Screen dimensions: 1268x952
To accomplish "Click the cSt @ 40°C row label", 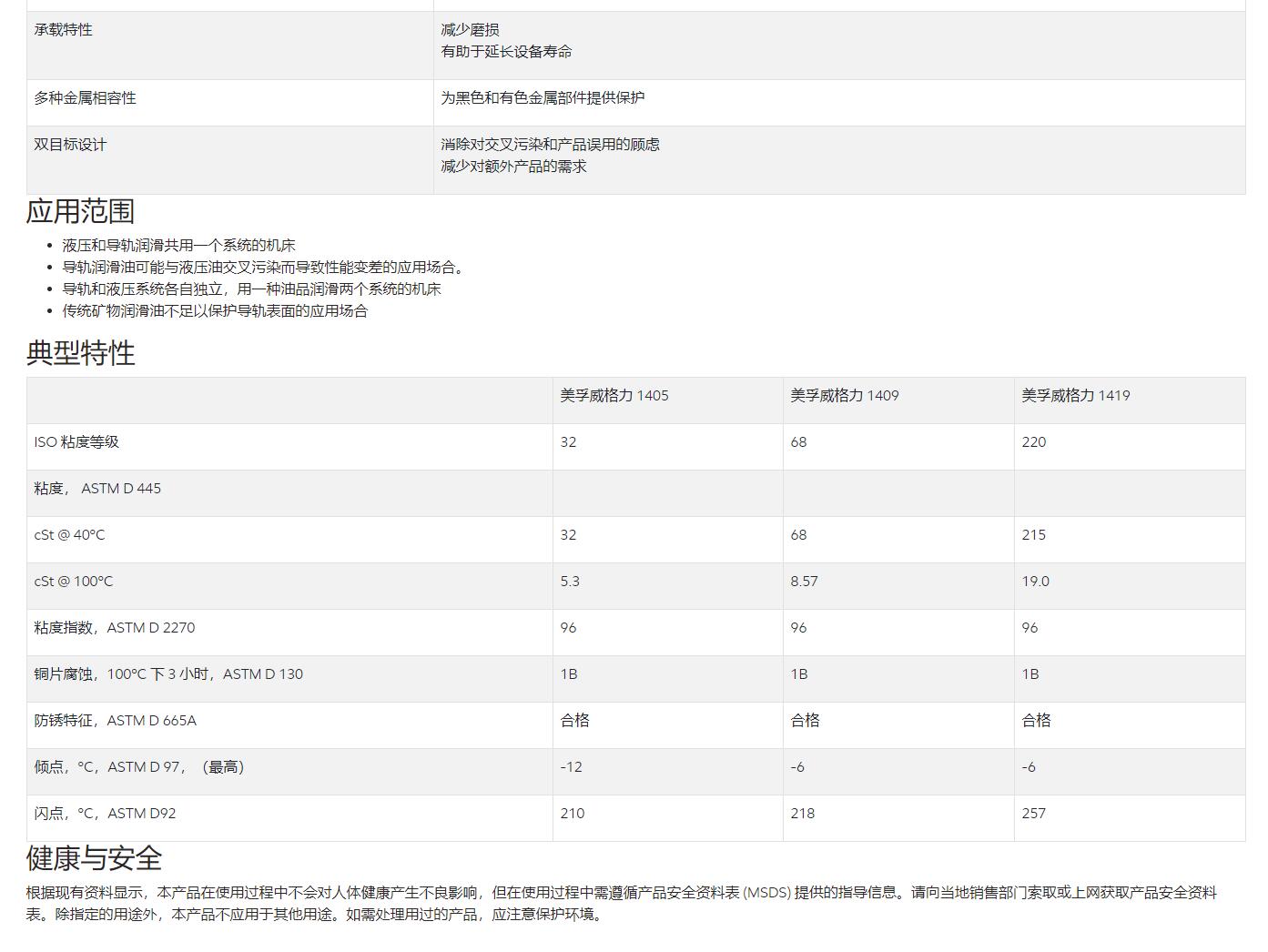I will 69,534.
